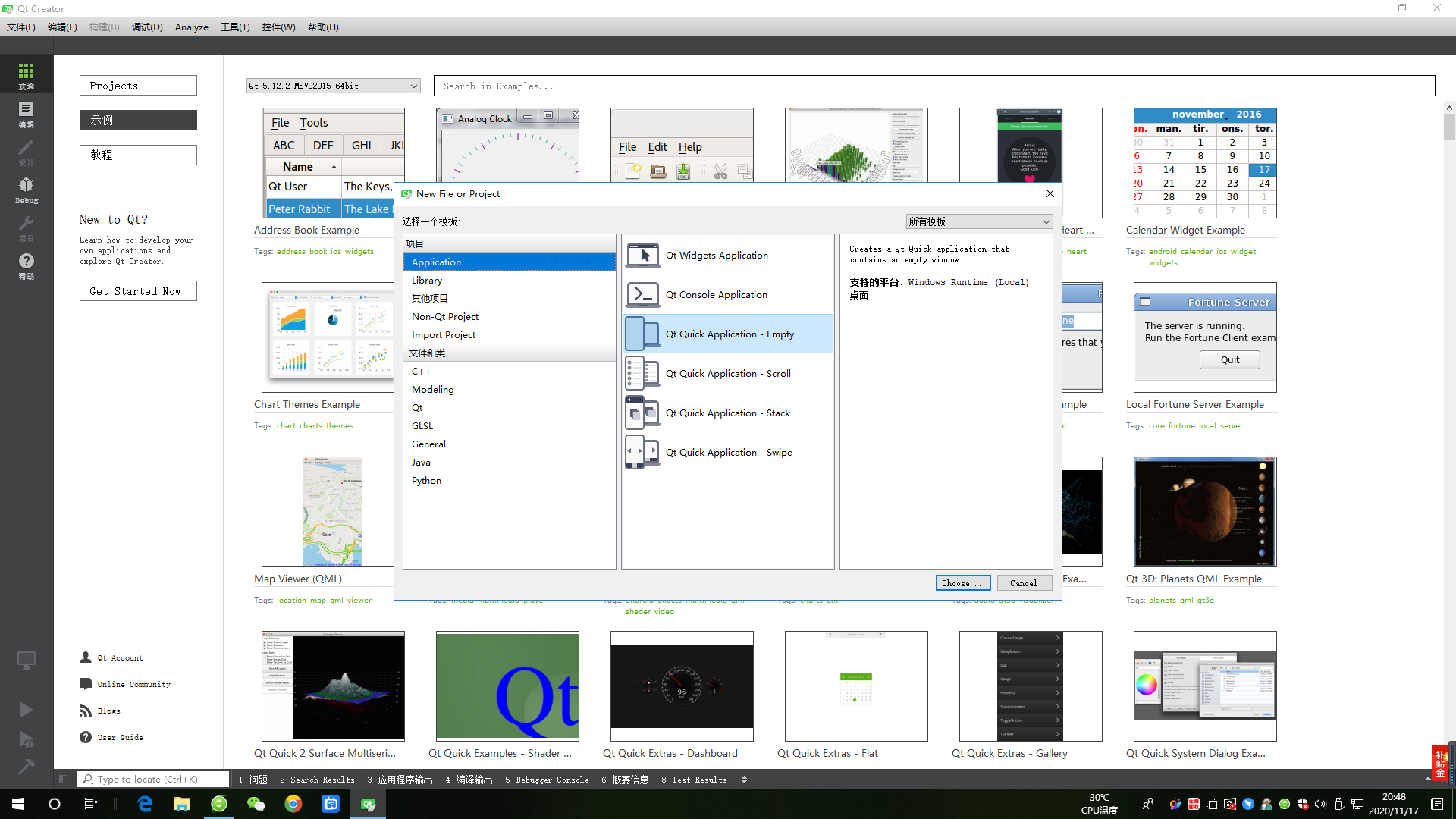Image resolution: width=1456 pixels, height=819 pixels.
Task: Expand output pane selector arrows
Action: point(744,780)
